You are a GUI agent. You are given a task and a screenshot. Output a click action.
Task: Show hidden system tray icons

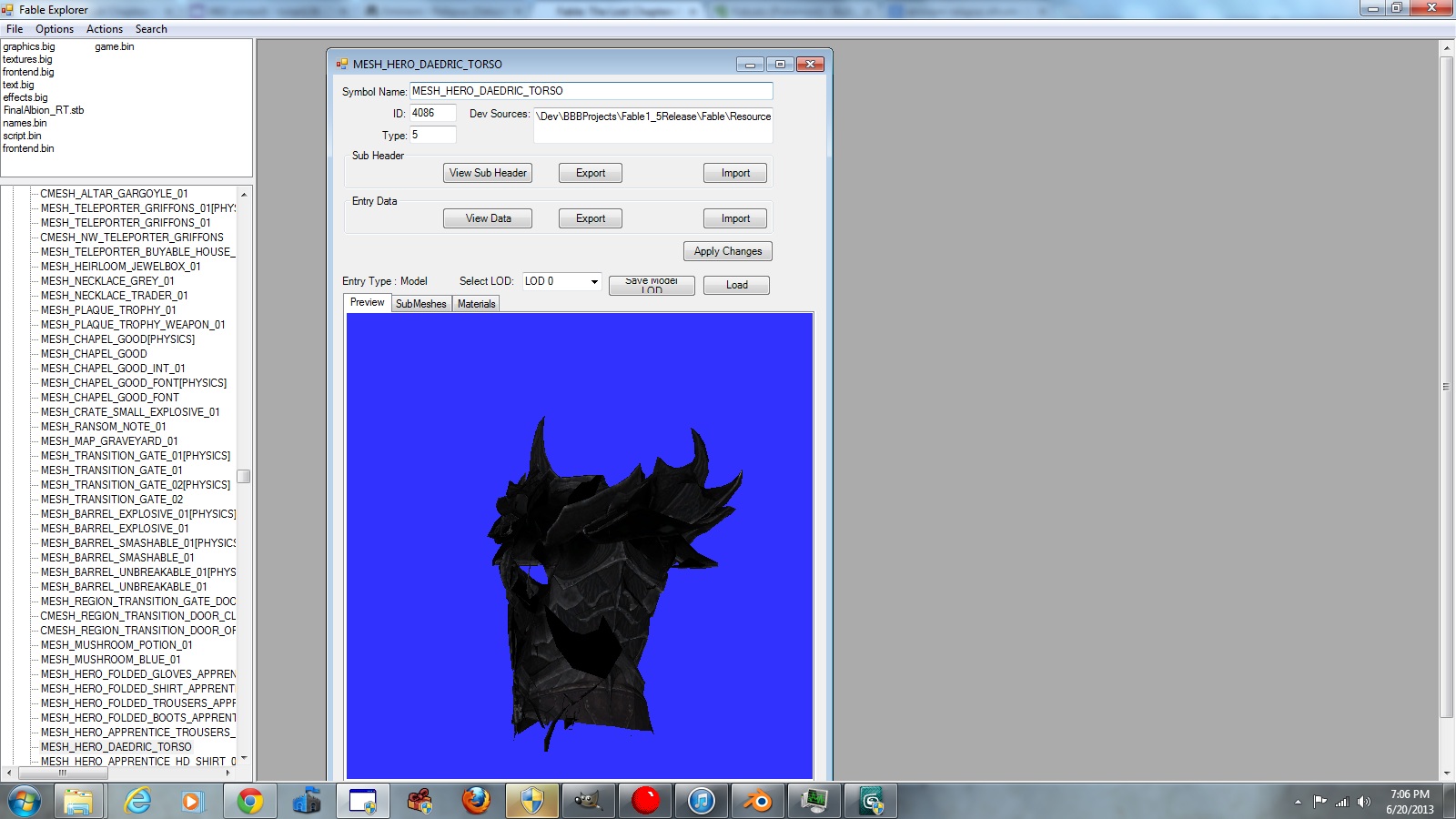coord(1298,802)
